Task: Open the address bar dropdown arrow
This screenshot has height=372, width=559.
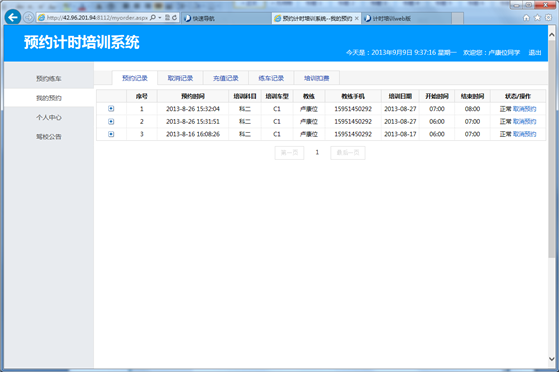Action: click(160, 17)
